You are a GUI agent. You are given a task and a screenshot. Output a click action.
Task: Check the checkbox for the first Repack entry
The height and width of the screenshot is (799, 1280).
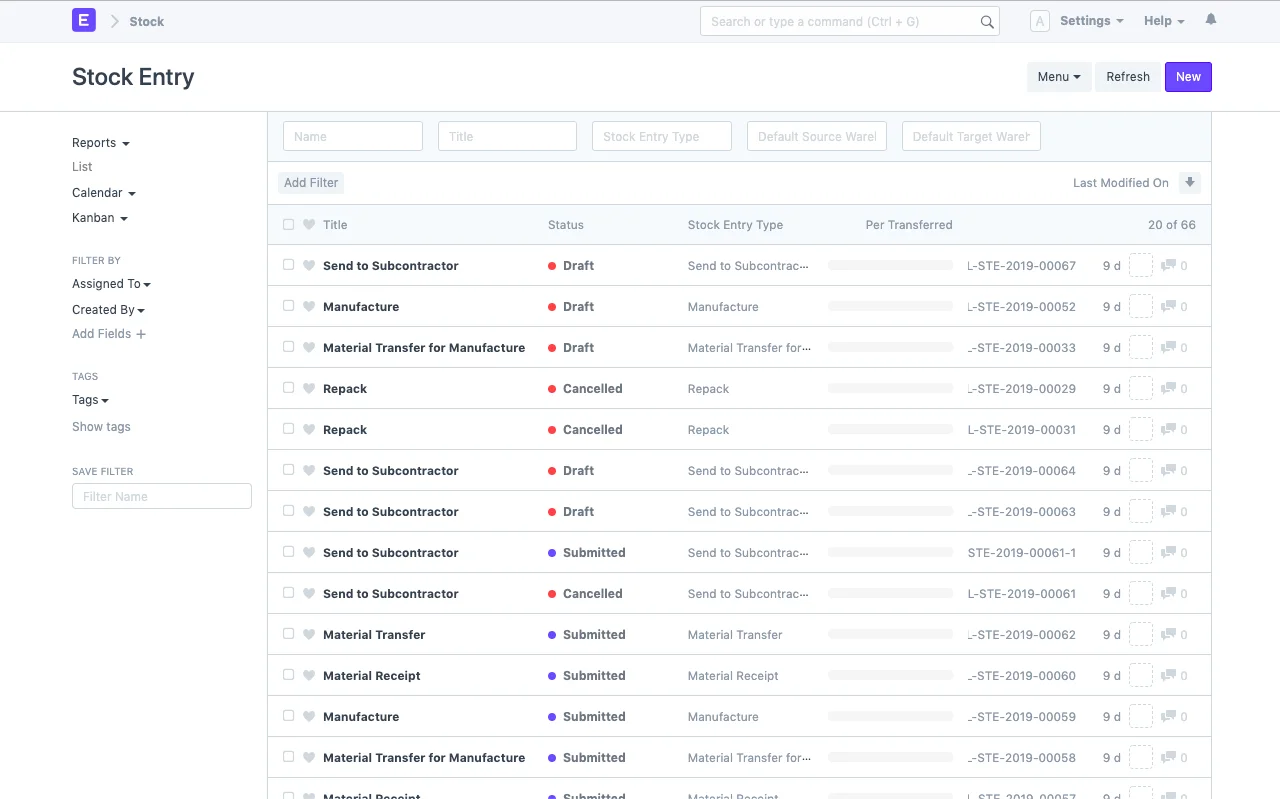tap(288, 388)
